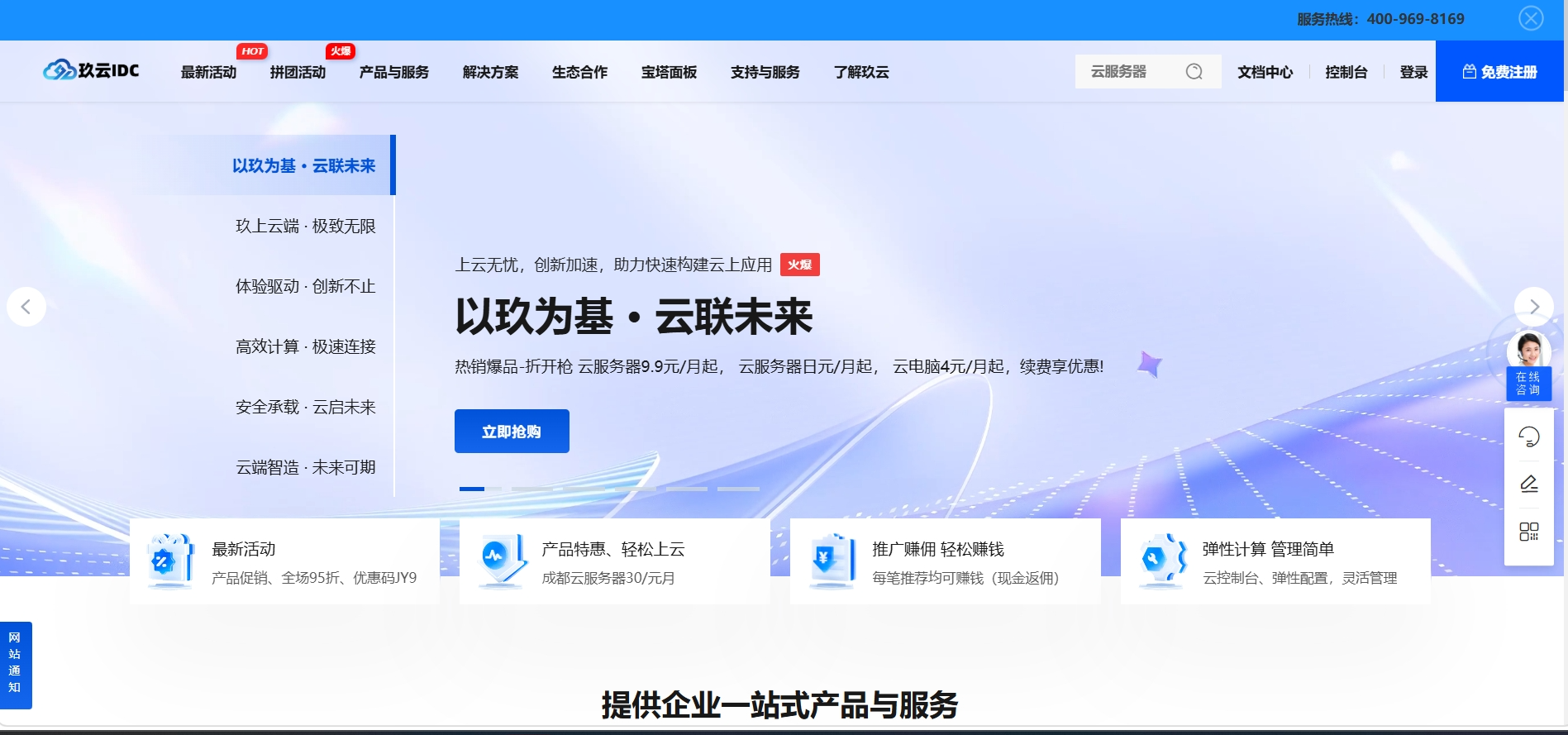The width and height of the screenshot is (1568, 735).
Task: Expand the 产品与服务 navigation menu
Action: coord(393,73)
